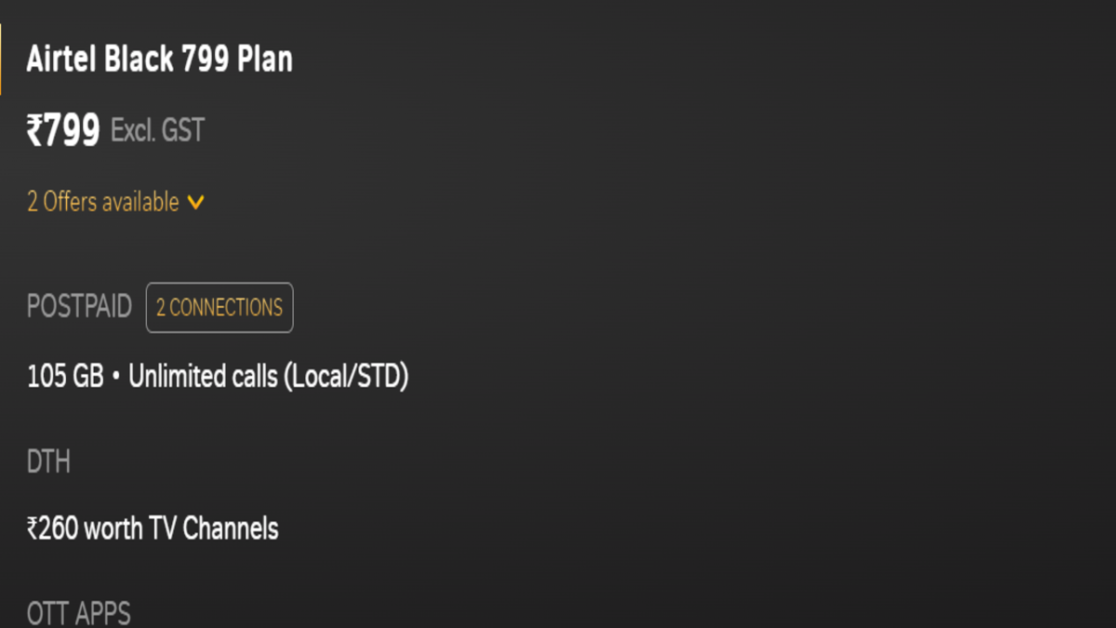This screenshot has height=628, width=1116.
Task: Open the 2 Offers available link
Action: point(103,202)
